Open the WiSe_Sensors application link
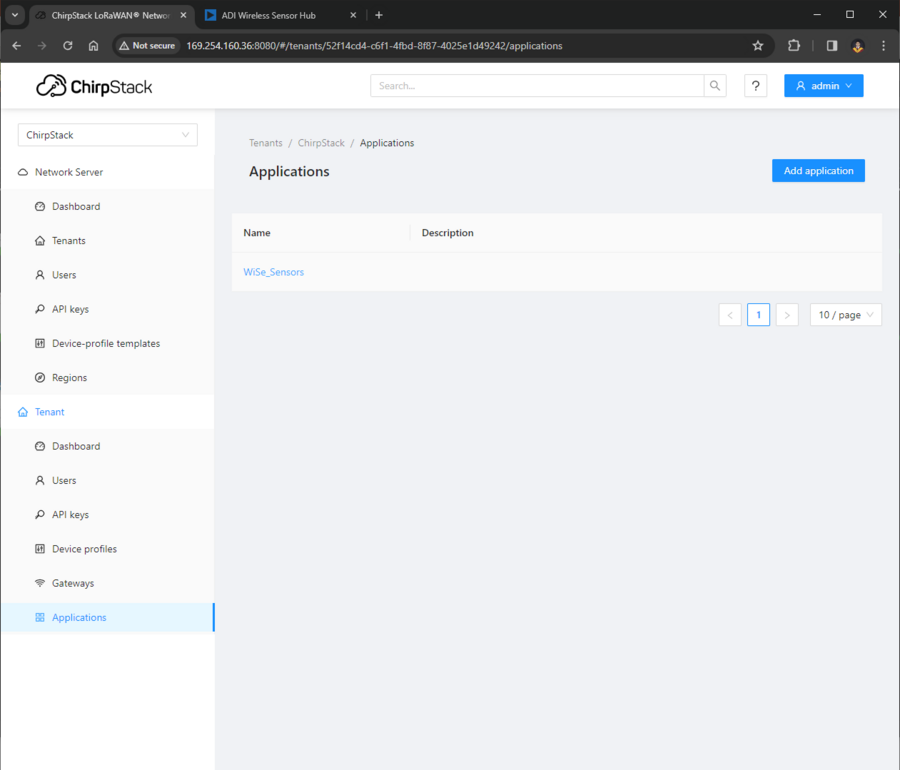 point(273,271)
